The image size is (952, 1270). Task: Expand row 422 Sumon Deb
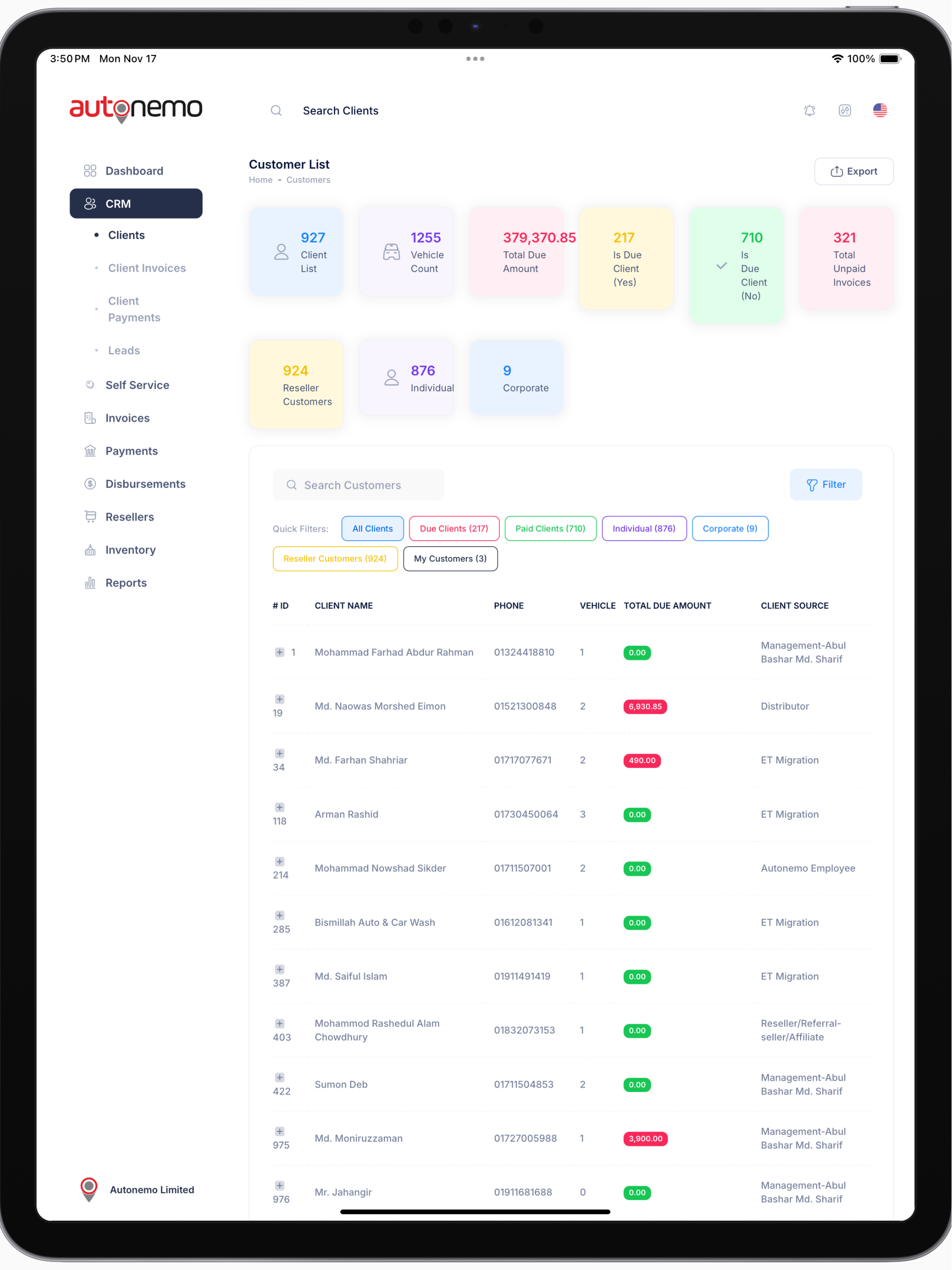[280, 1077]
